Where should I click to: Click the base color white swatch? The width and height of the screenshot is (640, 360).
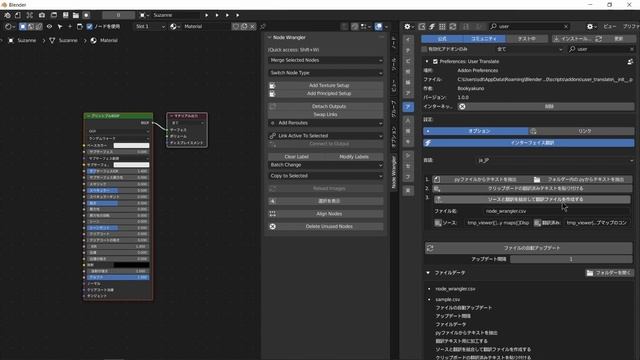[x=131, y=145]
